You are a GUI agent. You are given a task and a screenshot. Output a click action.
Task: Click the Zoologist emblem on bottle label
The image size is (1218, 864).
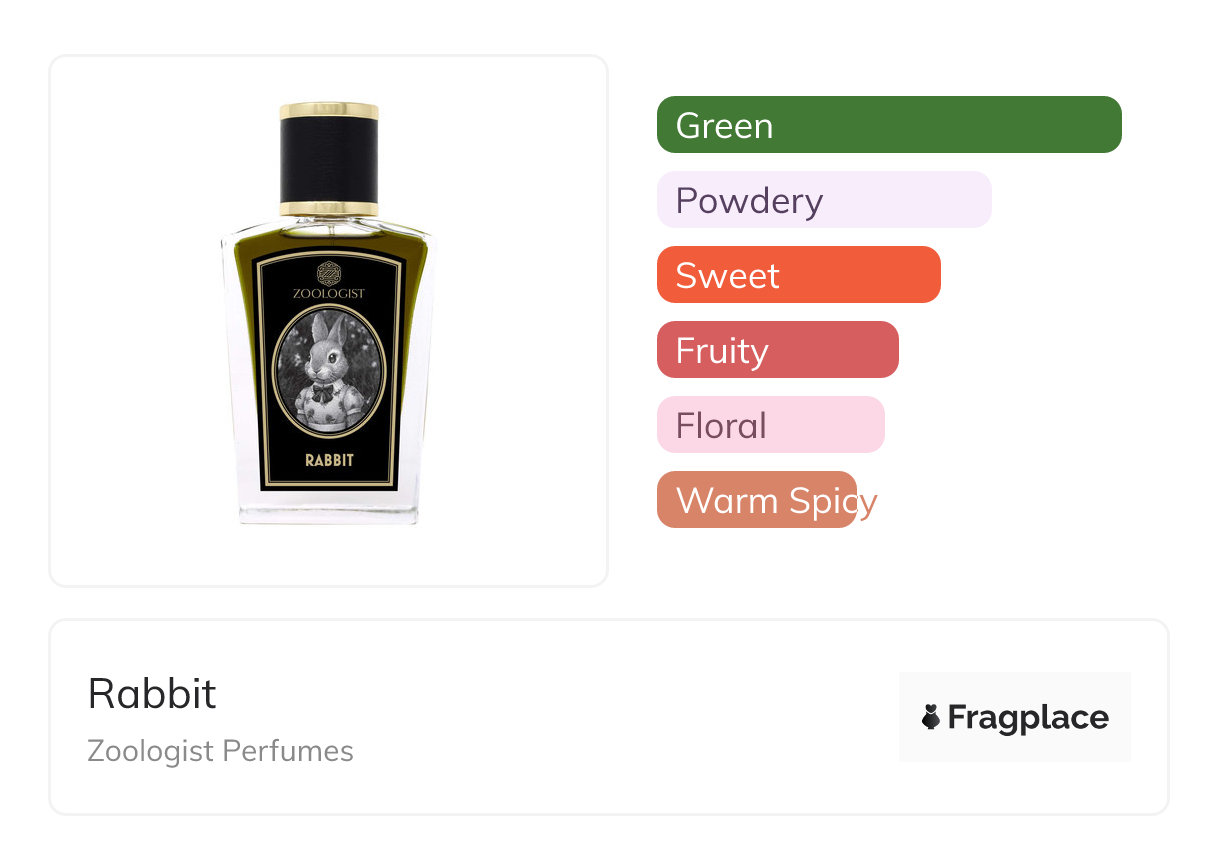click(x=329, y=272)
